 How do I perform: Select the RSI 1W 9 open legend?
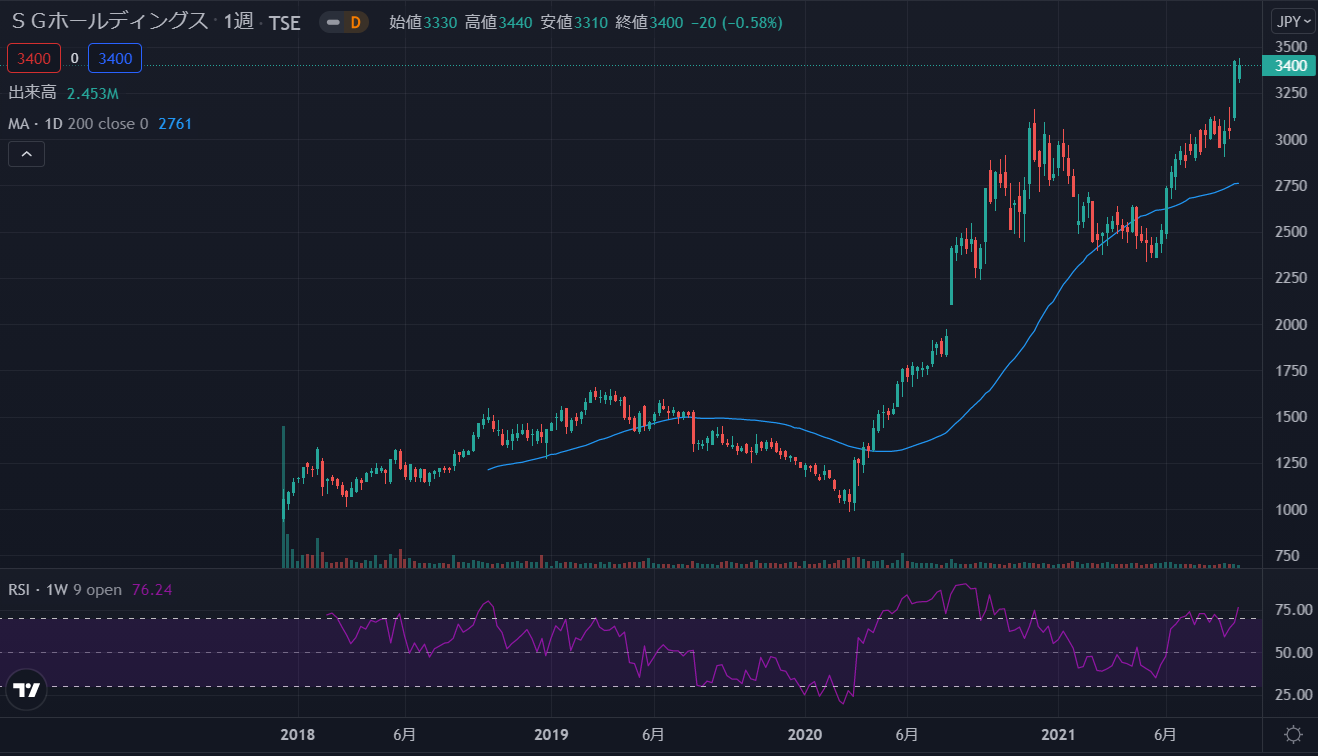65,590
